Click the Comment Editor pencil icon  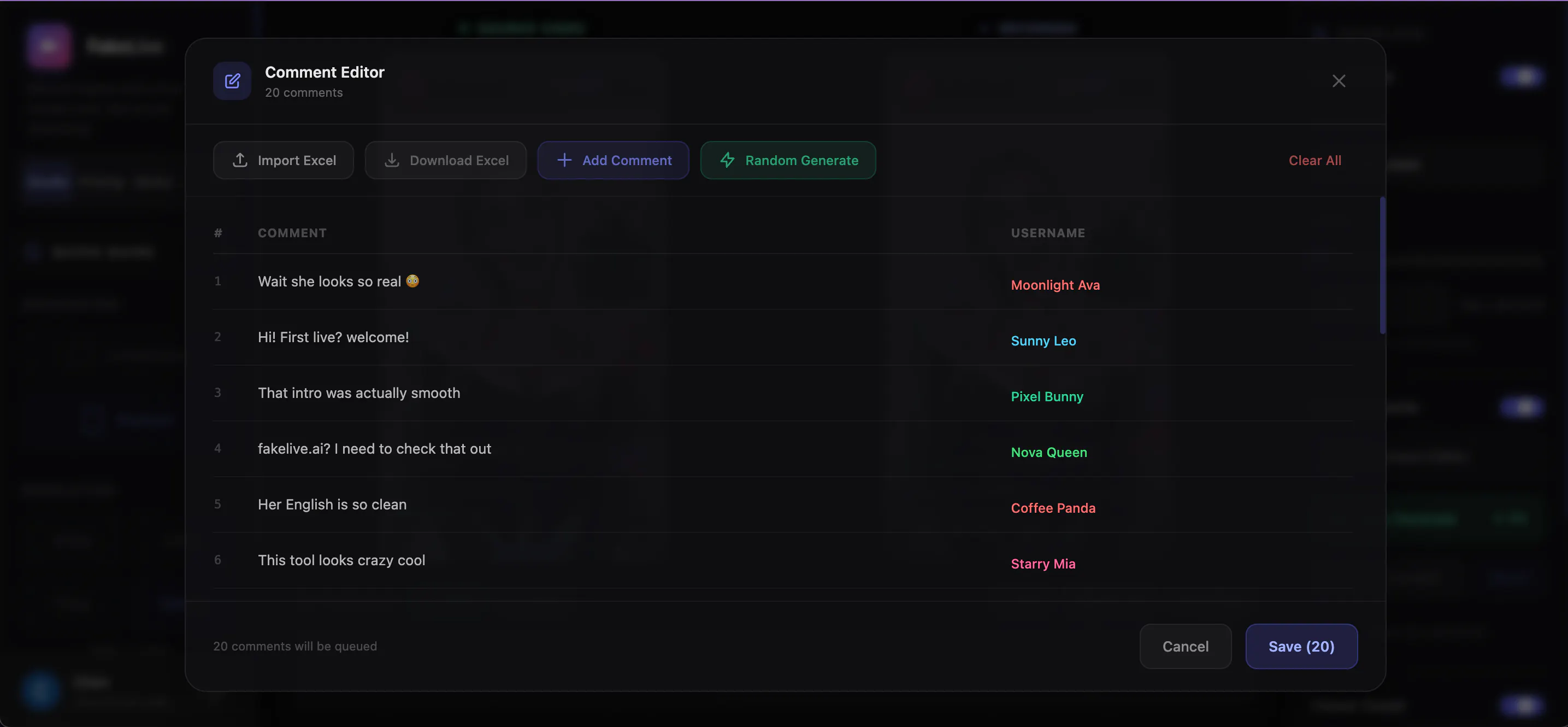[232, 81]
